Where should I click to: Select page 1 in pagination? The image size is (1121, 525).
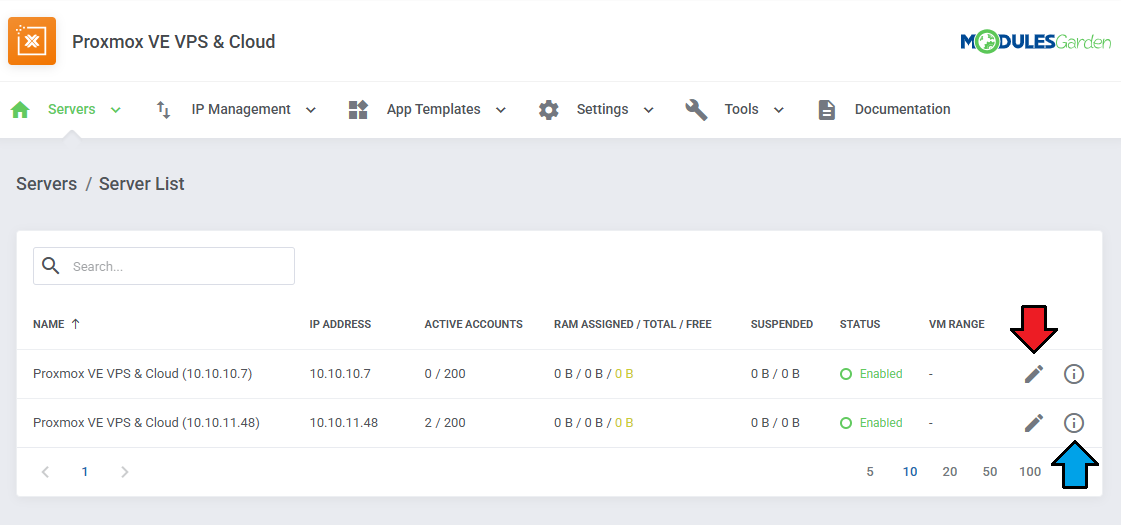tap(84, 471)
